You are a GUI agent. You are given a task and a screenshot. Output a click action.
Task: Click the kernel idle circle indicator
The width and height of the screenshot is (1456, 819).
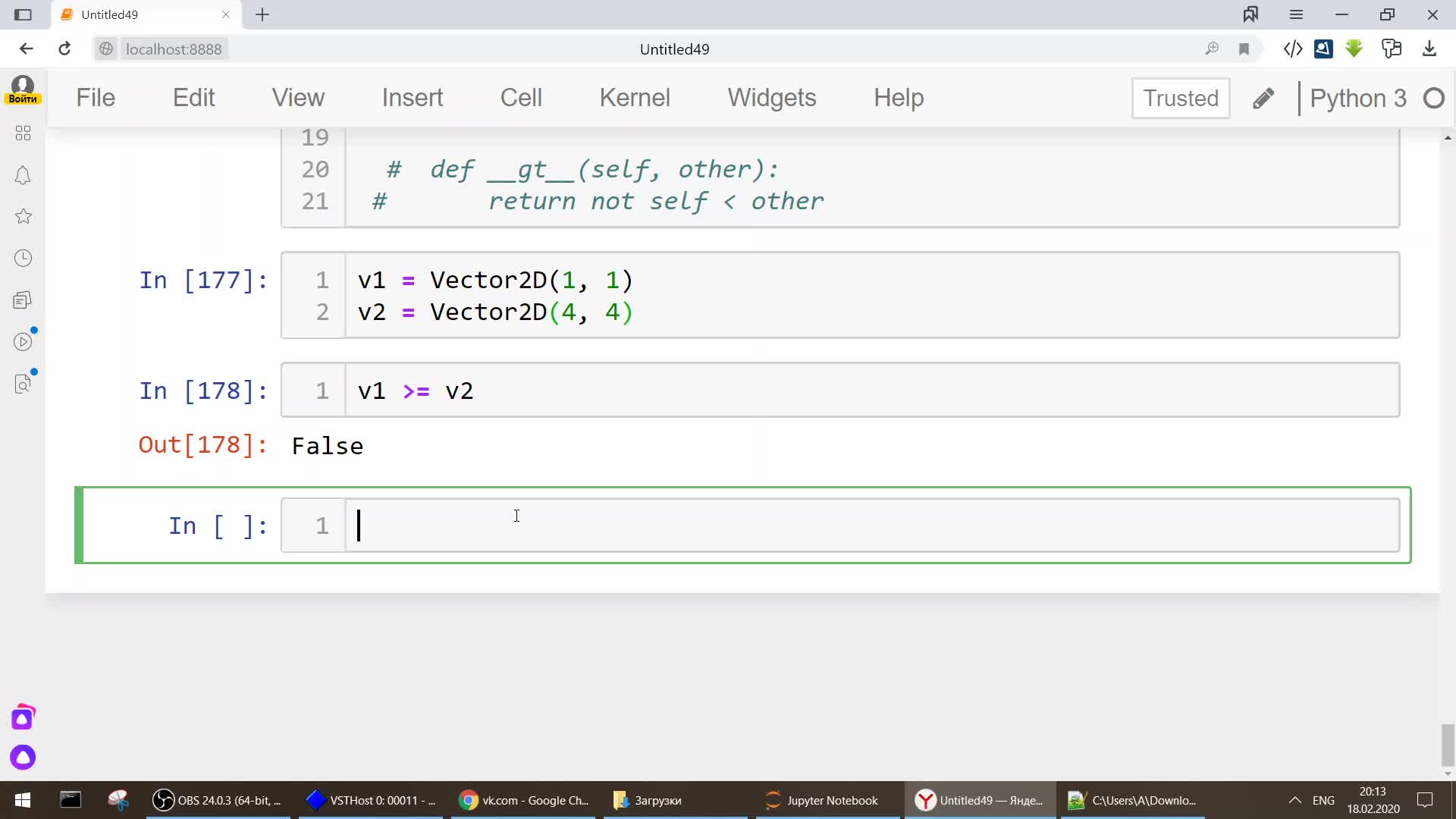click(x=1434, y=99)
